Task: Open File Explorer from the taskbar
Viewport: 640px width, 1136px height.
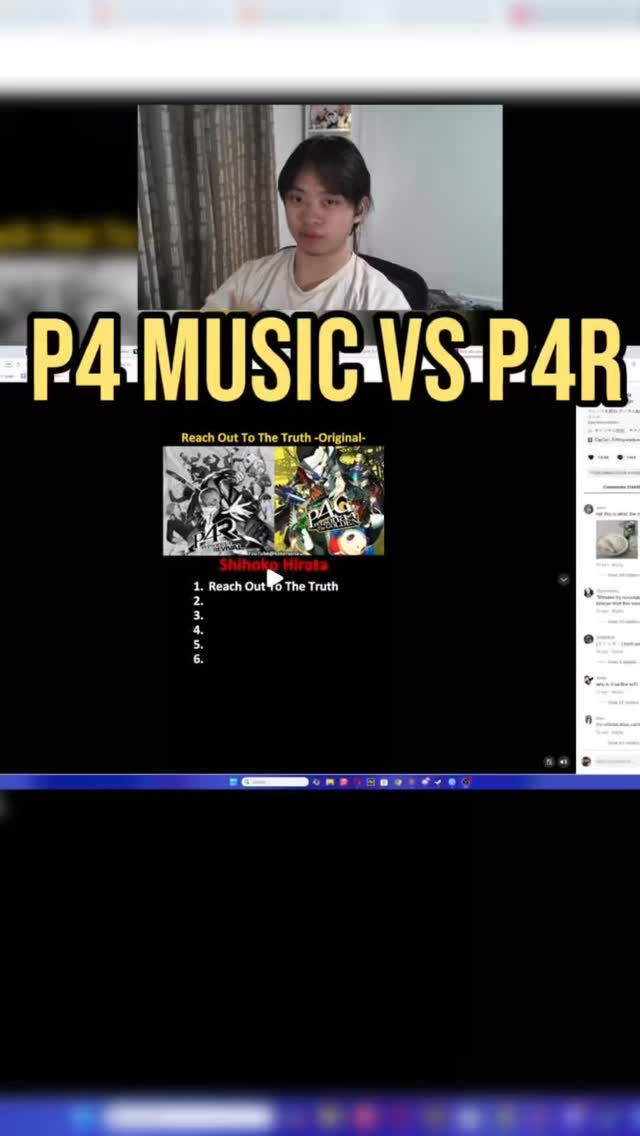Action: (x=330, y=782)
